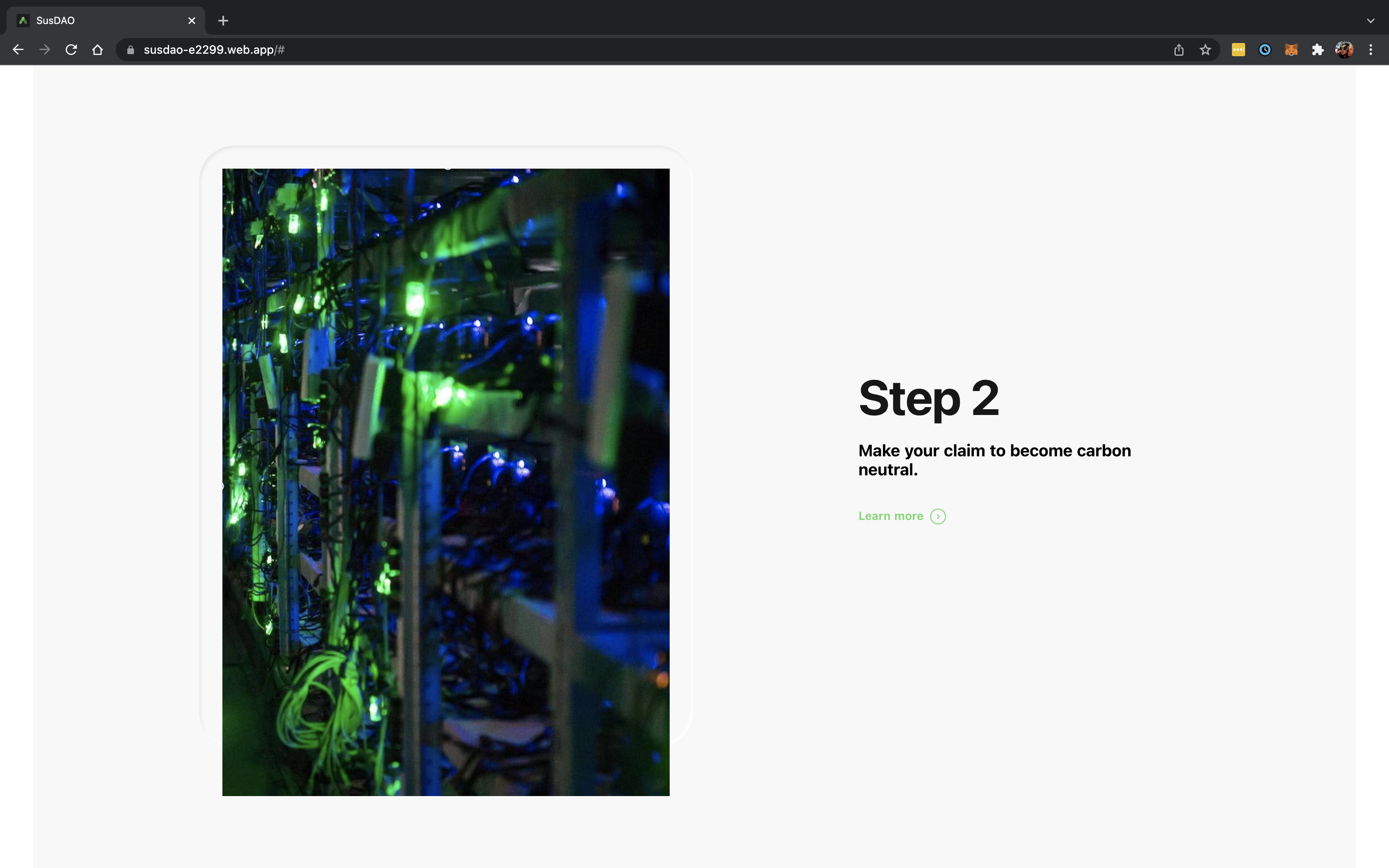The width and height of the screenshot is (1389, 868).
Task: Open Chrome's three-dot menu
Action: point(1370,50)
